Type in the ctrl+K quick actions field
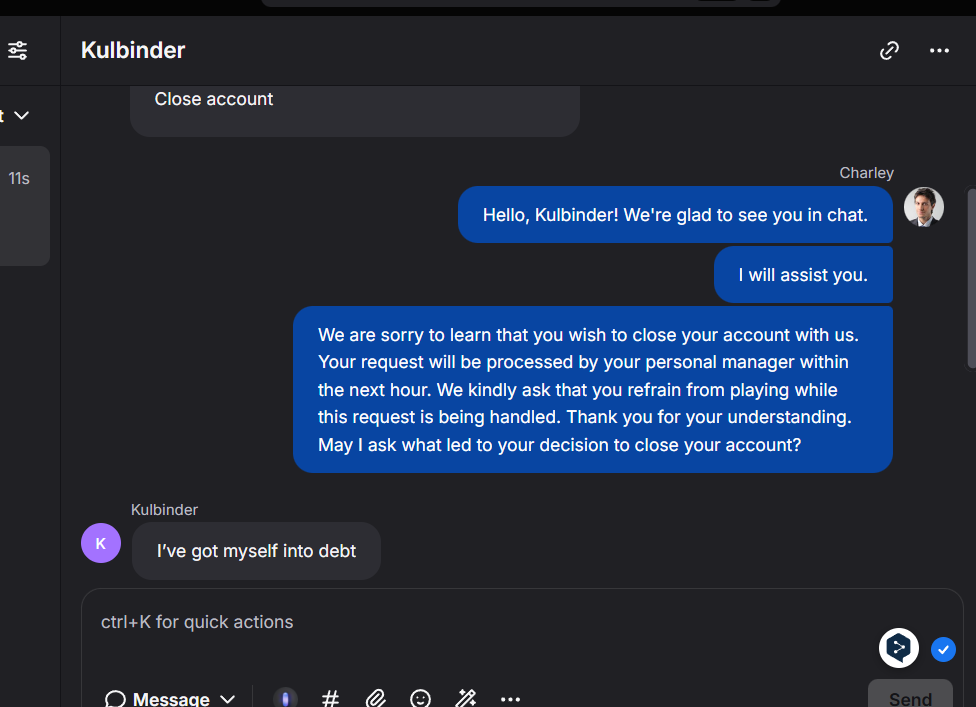976x707 pixels. click(x=480, y=622)
